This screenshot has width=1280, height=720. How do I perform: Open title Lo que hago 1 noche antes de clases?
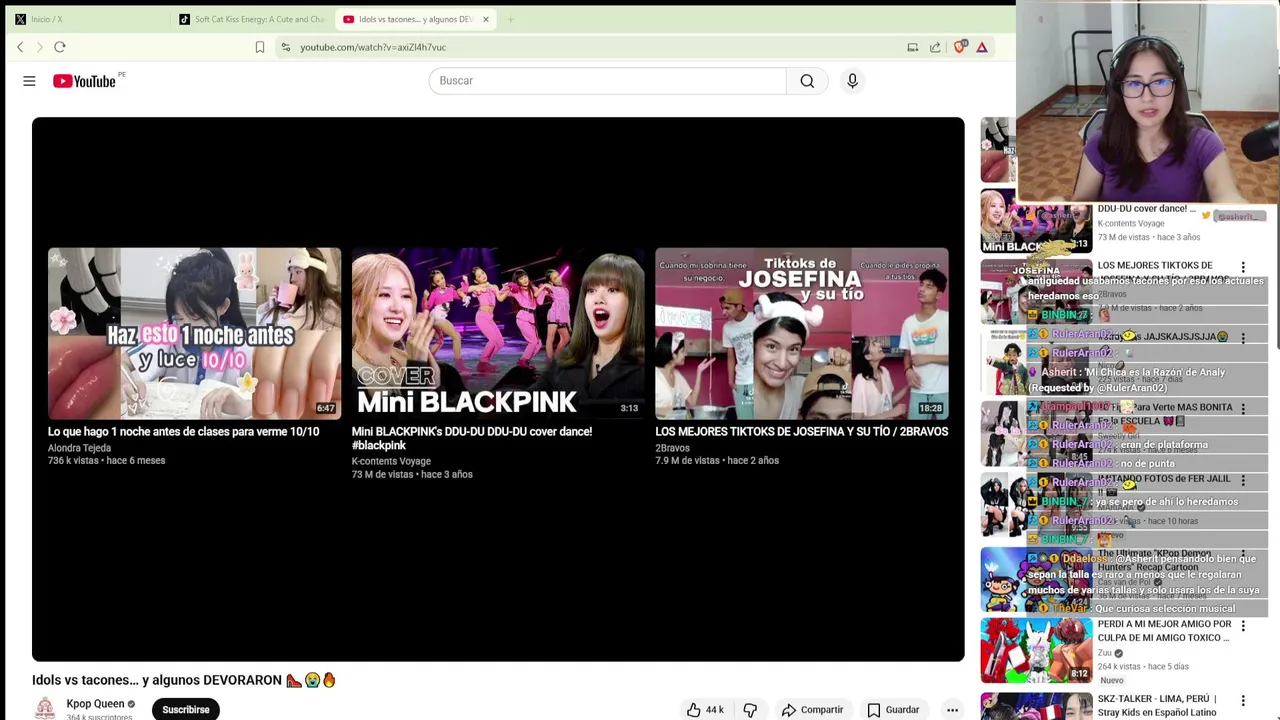click(x=183, y=432)
